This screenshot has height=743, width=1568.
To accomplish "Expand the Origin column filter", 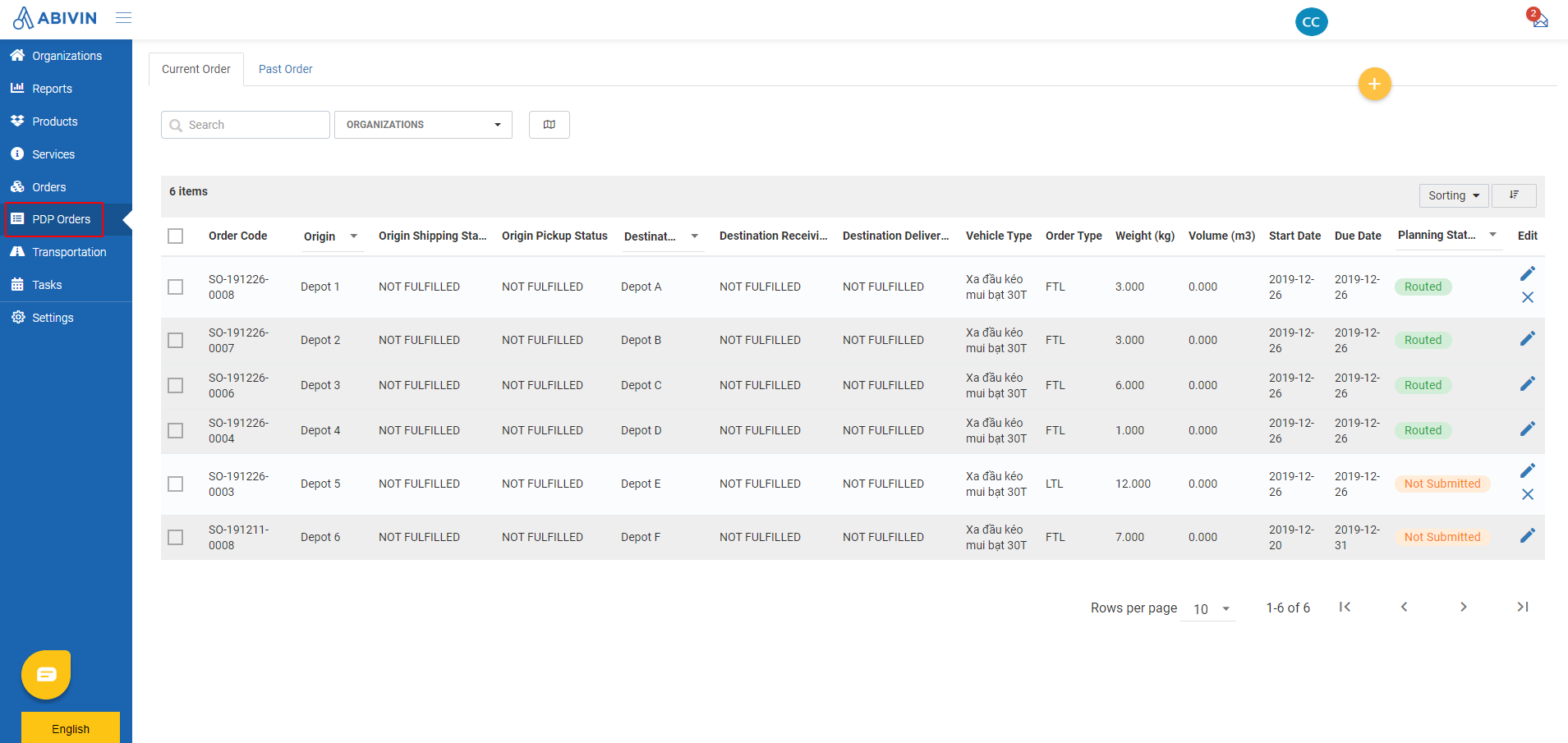I will 354,236.
